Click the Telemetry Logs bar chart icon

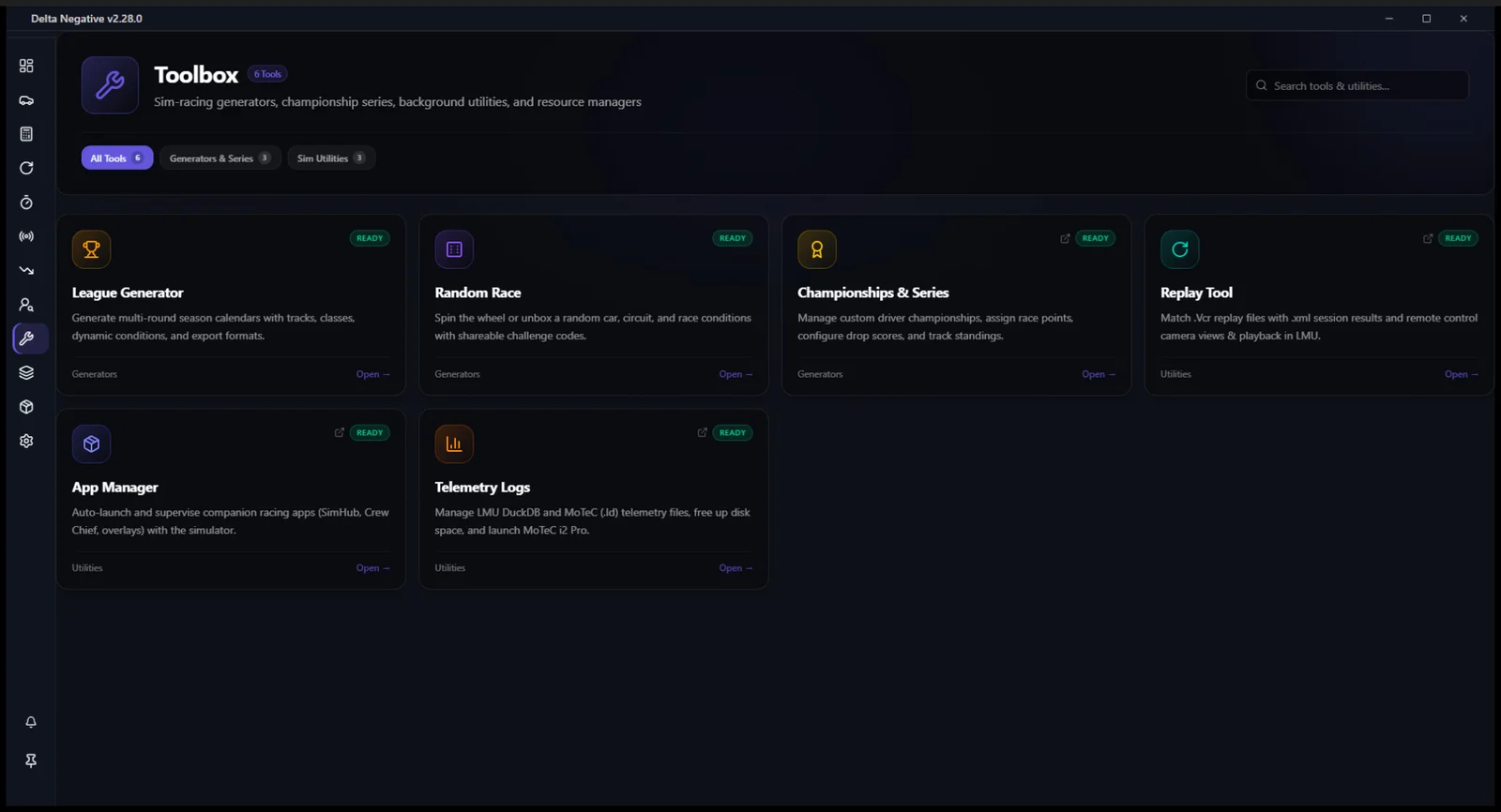[x=454, y=444]
